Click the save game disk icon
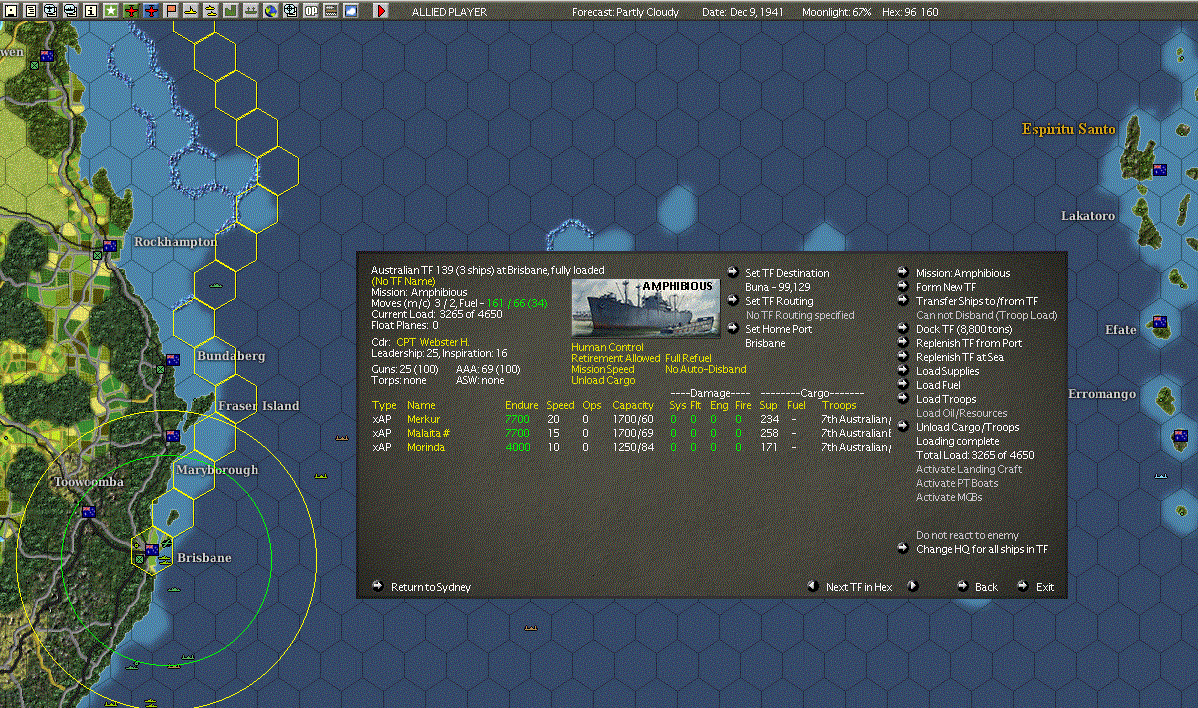 11,11
